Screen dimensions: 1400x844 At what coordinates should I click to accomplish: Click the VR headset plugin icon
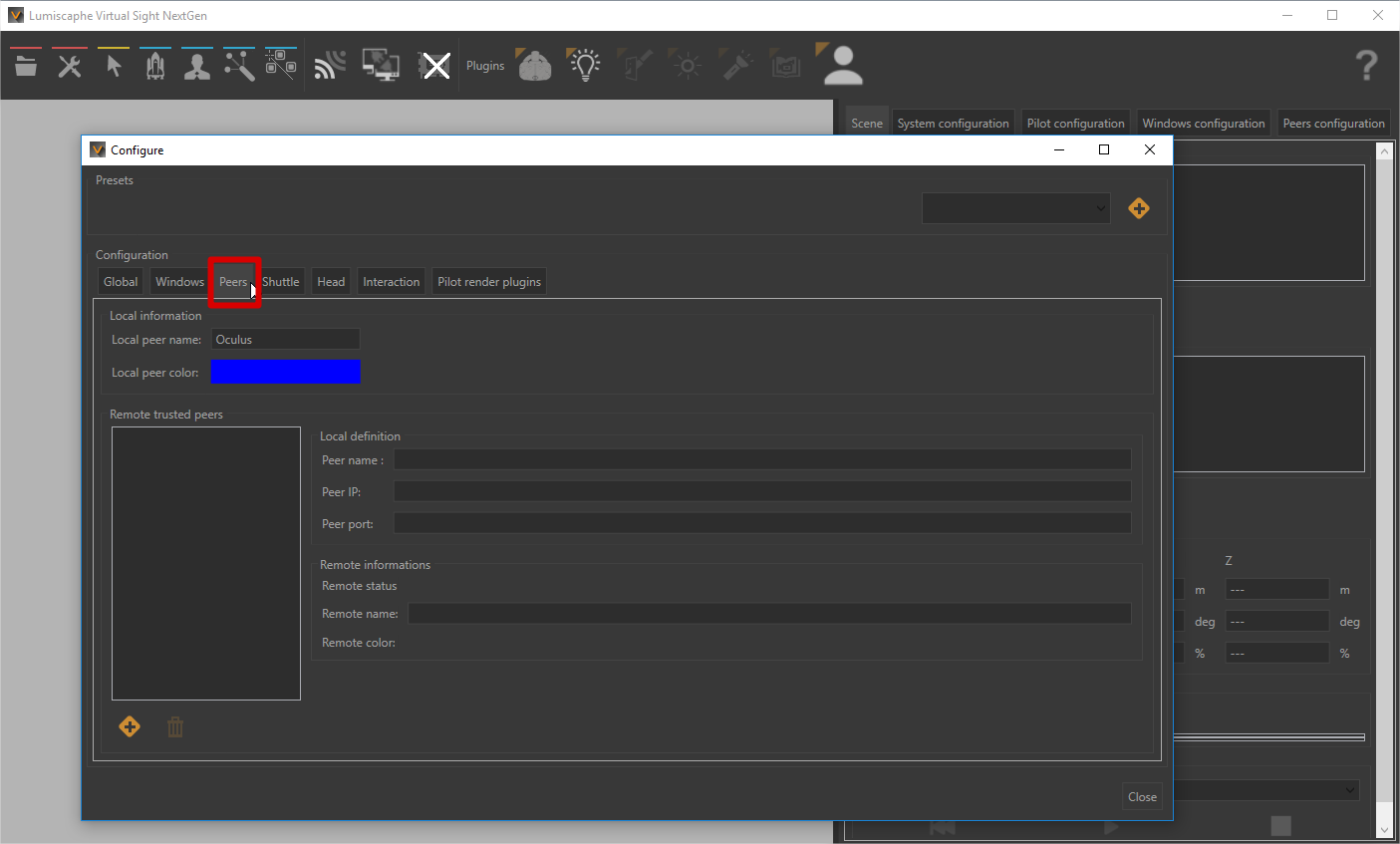[x=535, y=66]
